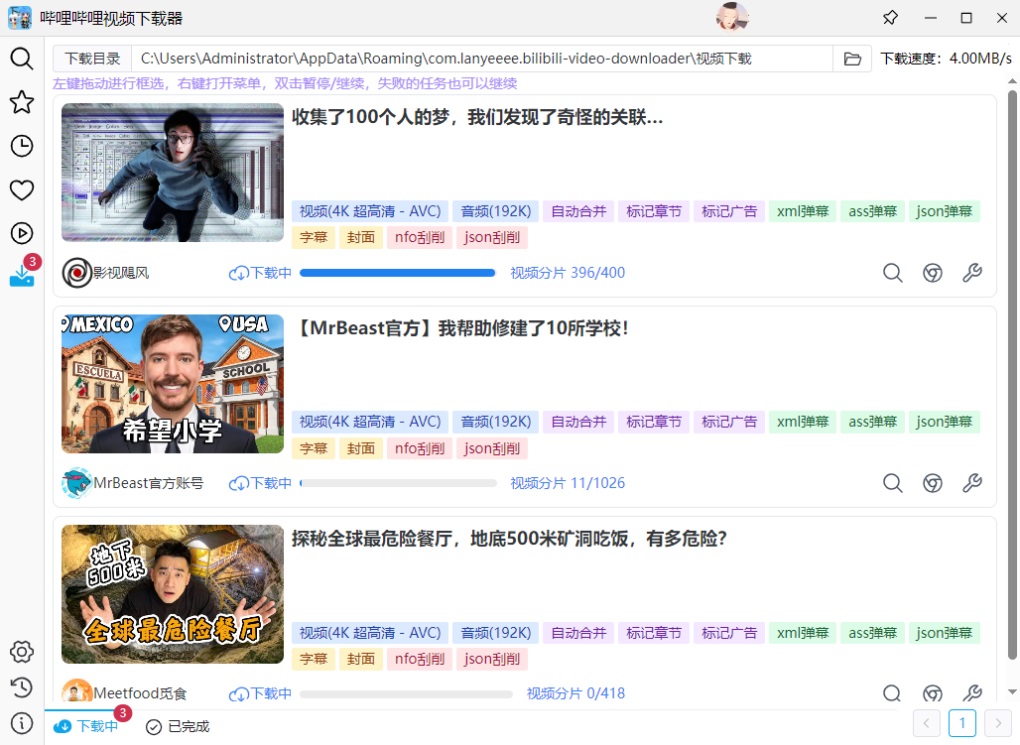The width and height of the screenshot is (1020, 745).
Task: Switch to the 已完成 tab
Action: tap(178, 726)
